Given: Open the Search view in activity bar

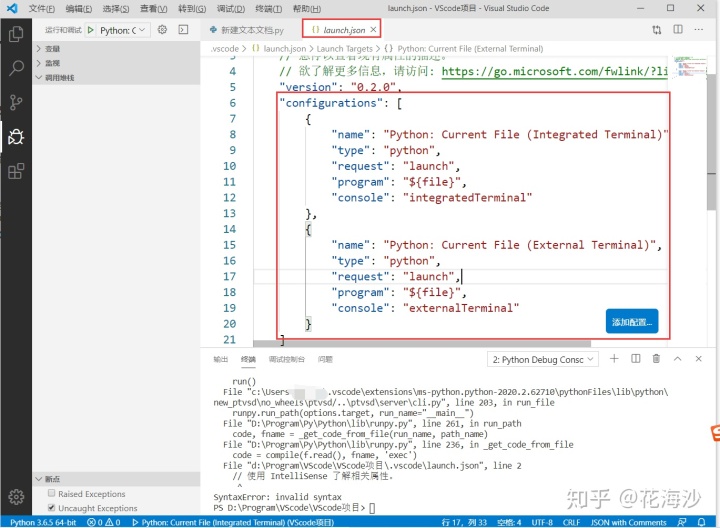Looking at the screenshot, I should pos(16,68).
